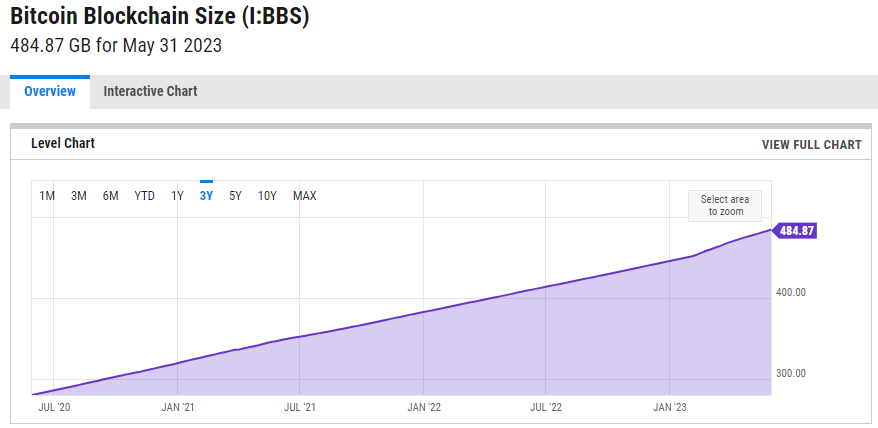This screenshot has height=428, width=878.
Task: Click the Level Chart title
Action: (63, 143)
